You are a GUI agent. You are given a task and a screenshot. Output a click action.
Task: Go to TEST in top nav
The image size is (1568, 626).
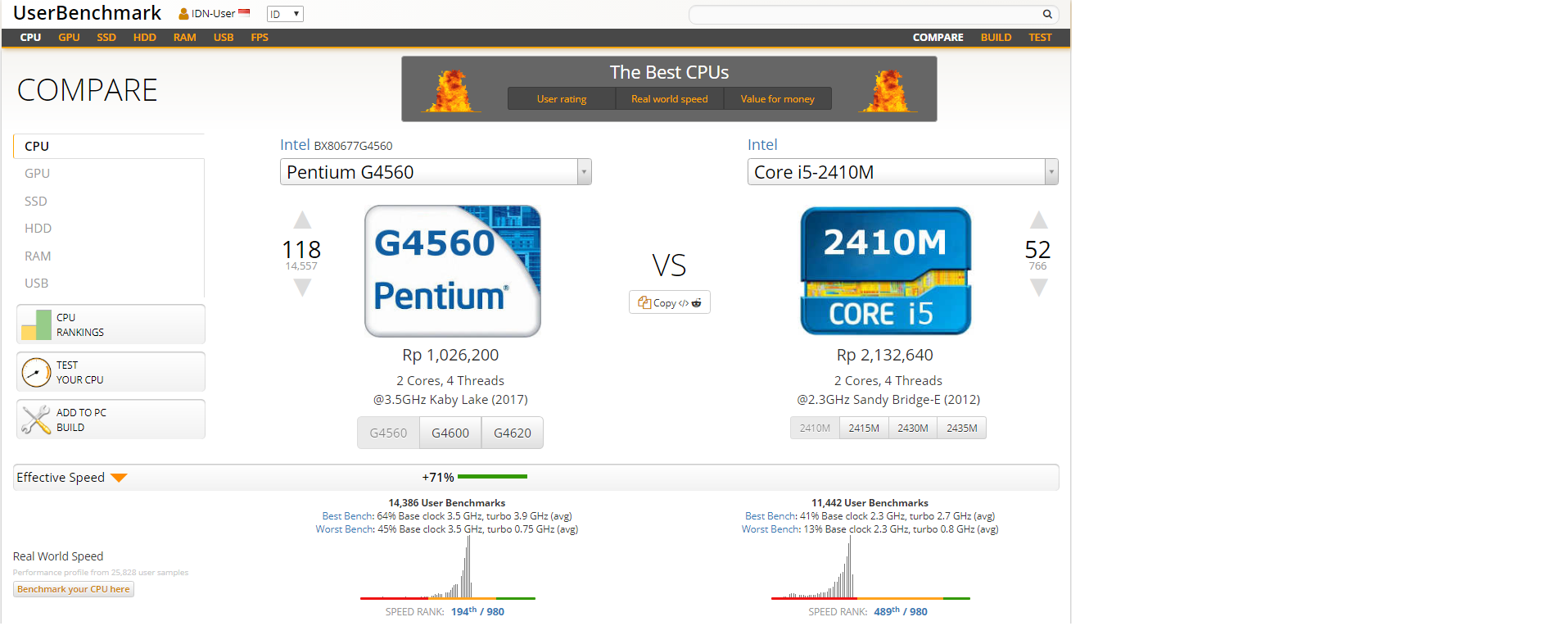[x=1040, y=38]
